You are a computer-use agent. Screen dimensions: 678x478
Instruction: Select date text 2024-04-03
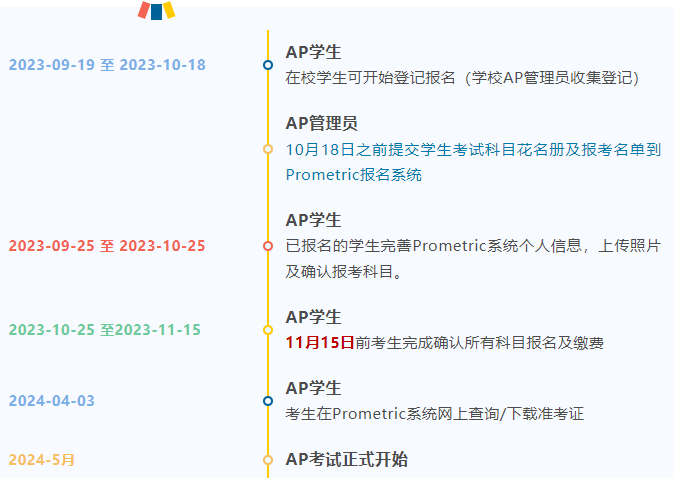coord(51,401)
